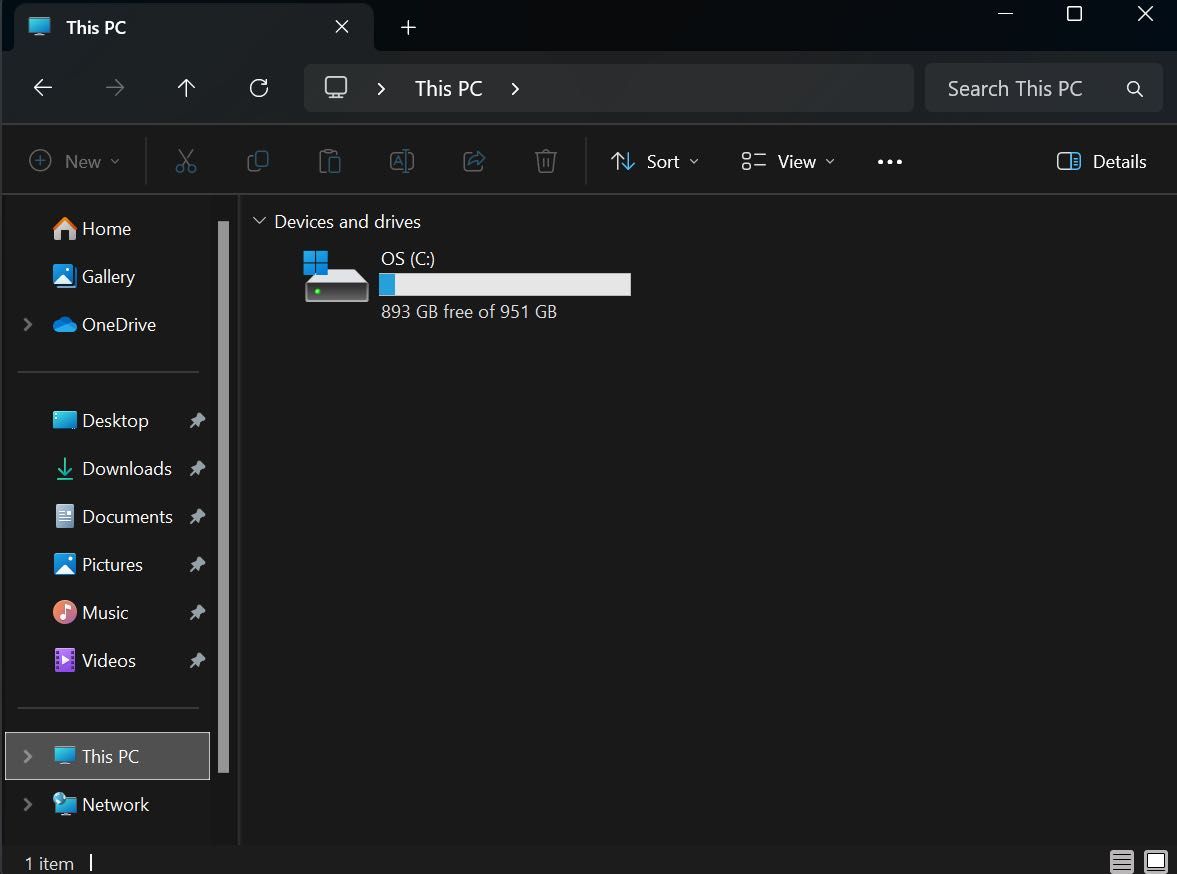
Task: Unpin Videos using its pin icon
Action: tap(197, 661)
